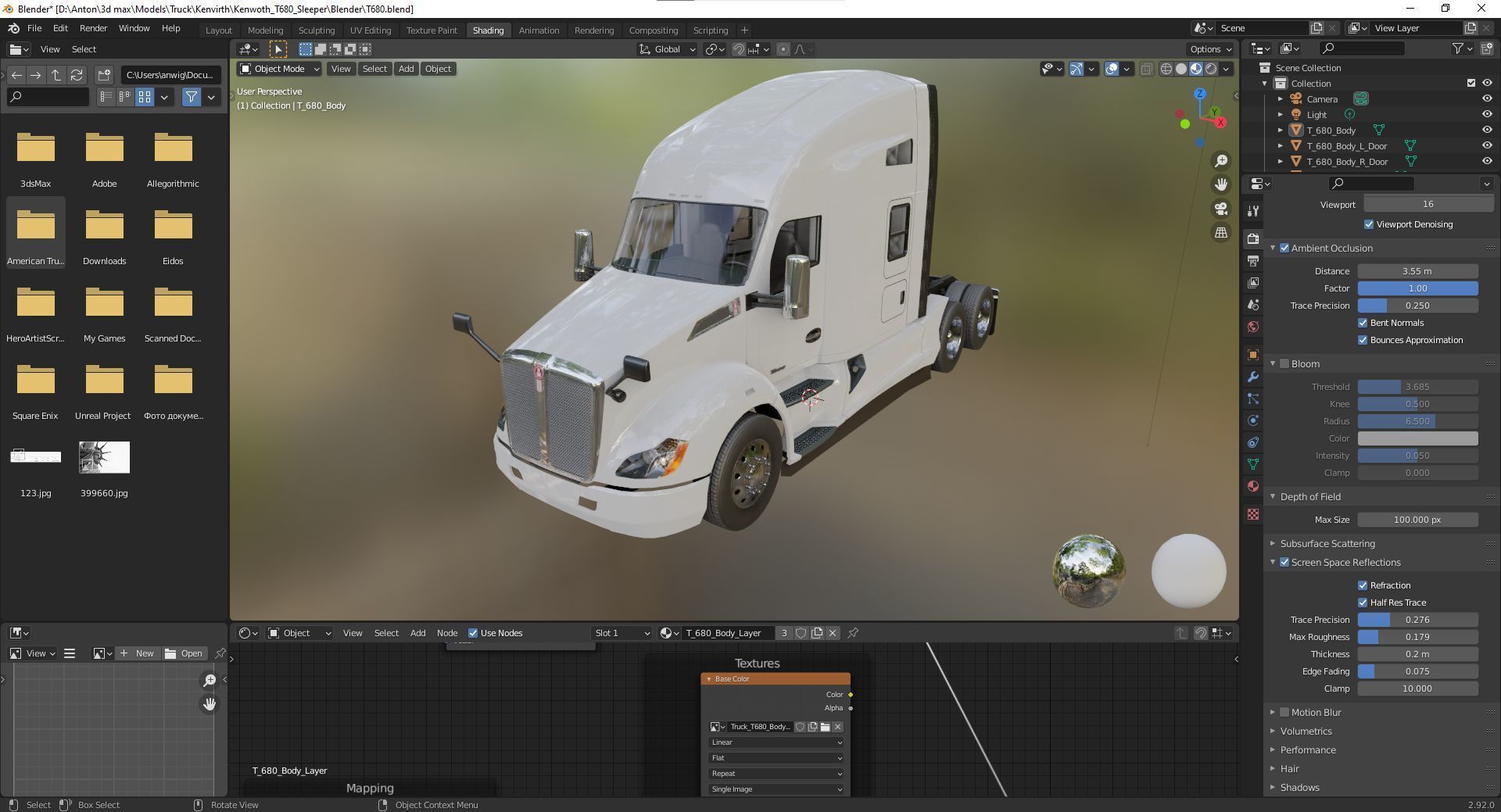This screenshot has width=1501, height=812.
Task: Enable Motion Blur checkbox
Action: tap(1284, 712)
